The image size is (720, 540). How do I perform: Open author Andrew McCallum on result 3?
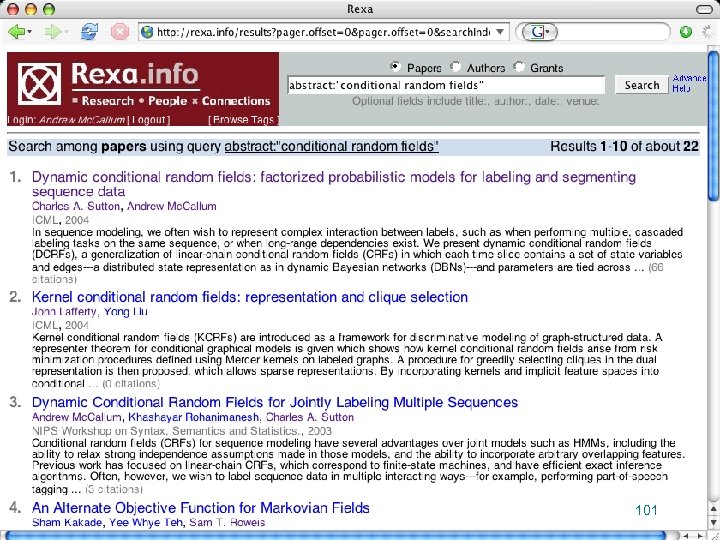pos(77,417)
